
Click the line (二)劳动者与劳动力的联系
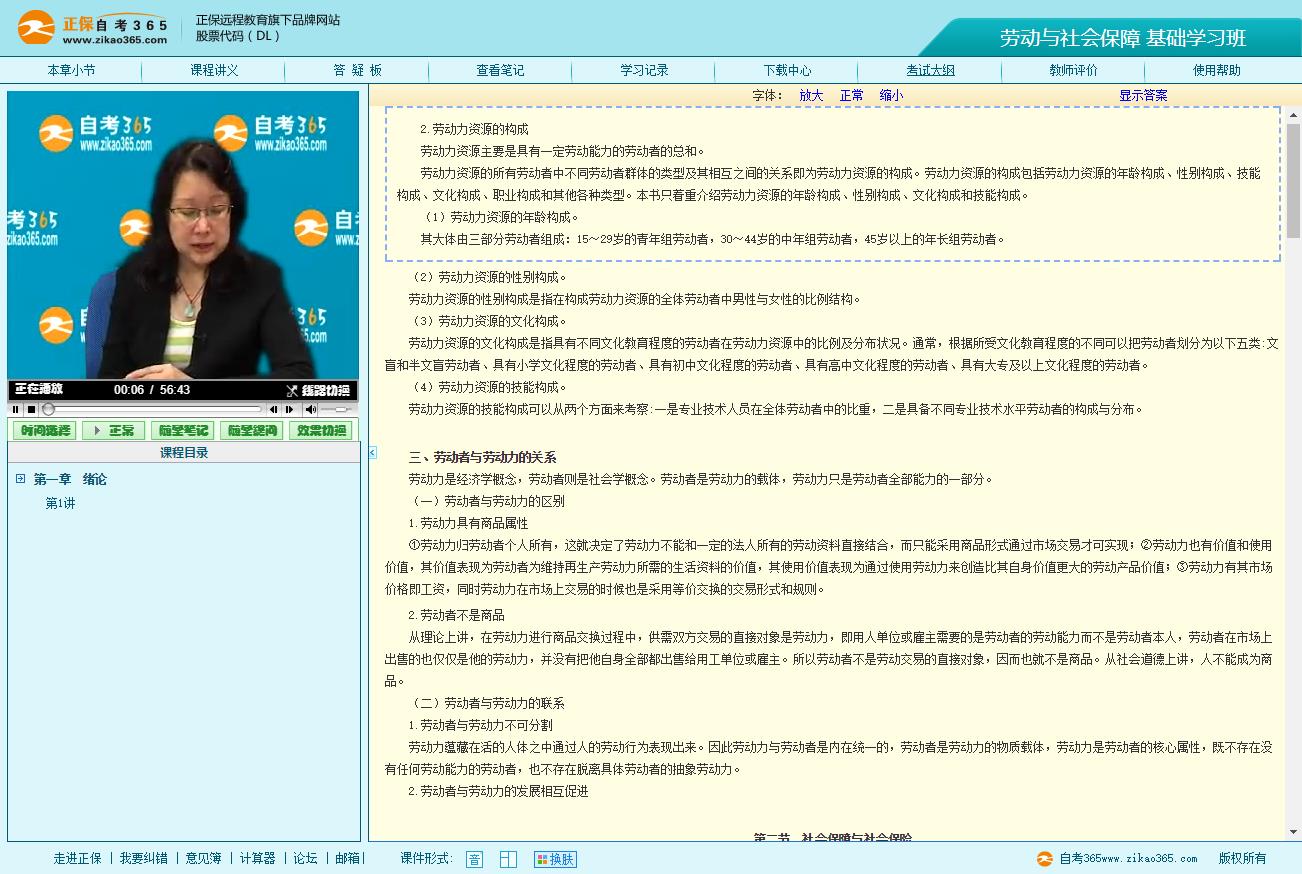489,703
